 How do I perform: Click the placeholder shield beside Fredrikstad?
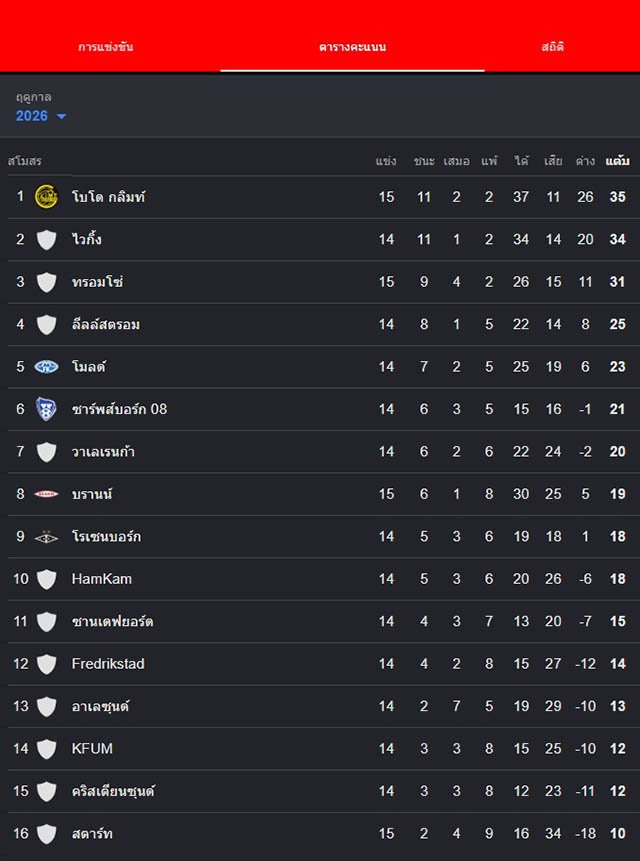[x=46, y=664]
